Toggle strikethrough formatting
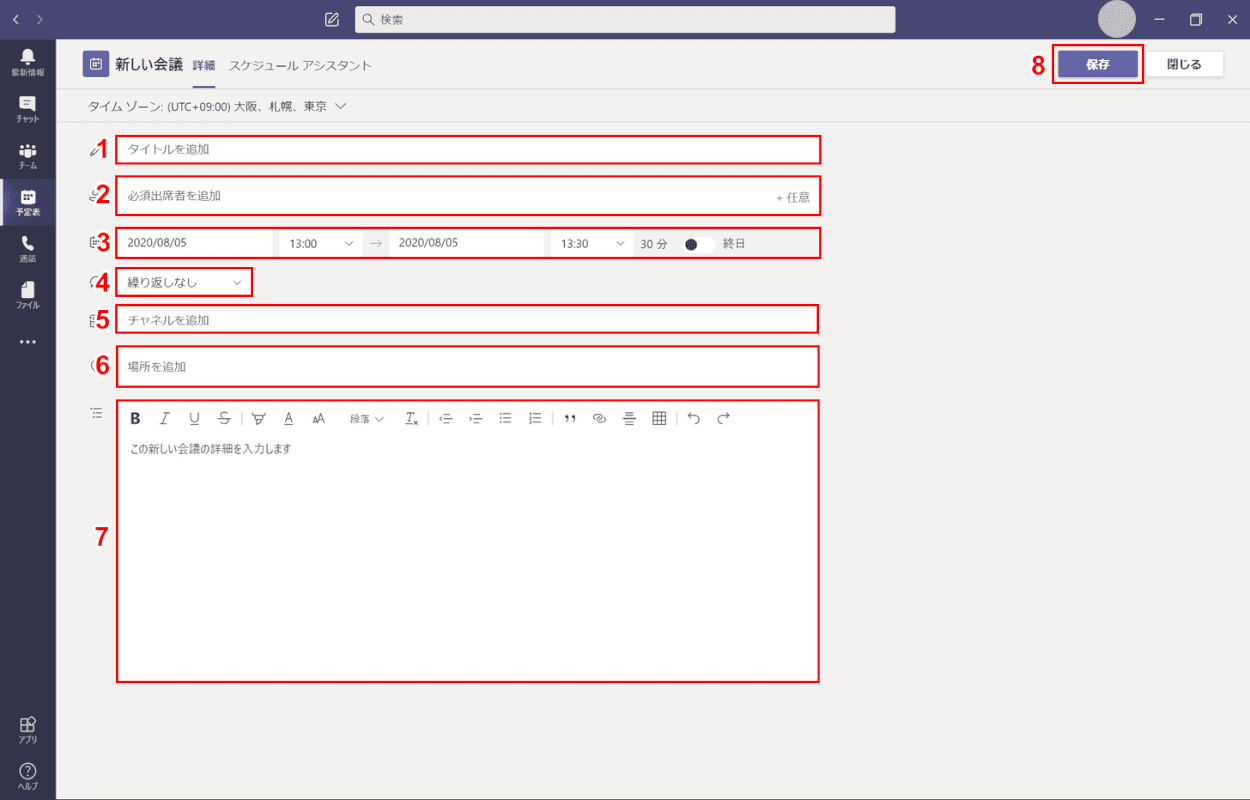 click(x=224, y=419)
